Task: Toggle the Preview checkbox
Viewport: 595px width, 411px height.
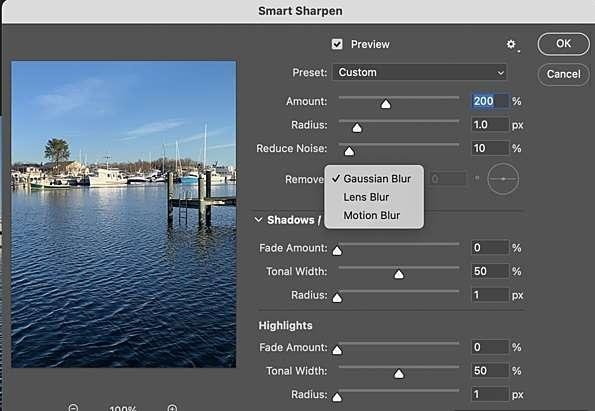Action: [337, 44]
